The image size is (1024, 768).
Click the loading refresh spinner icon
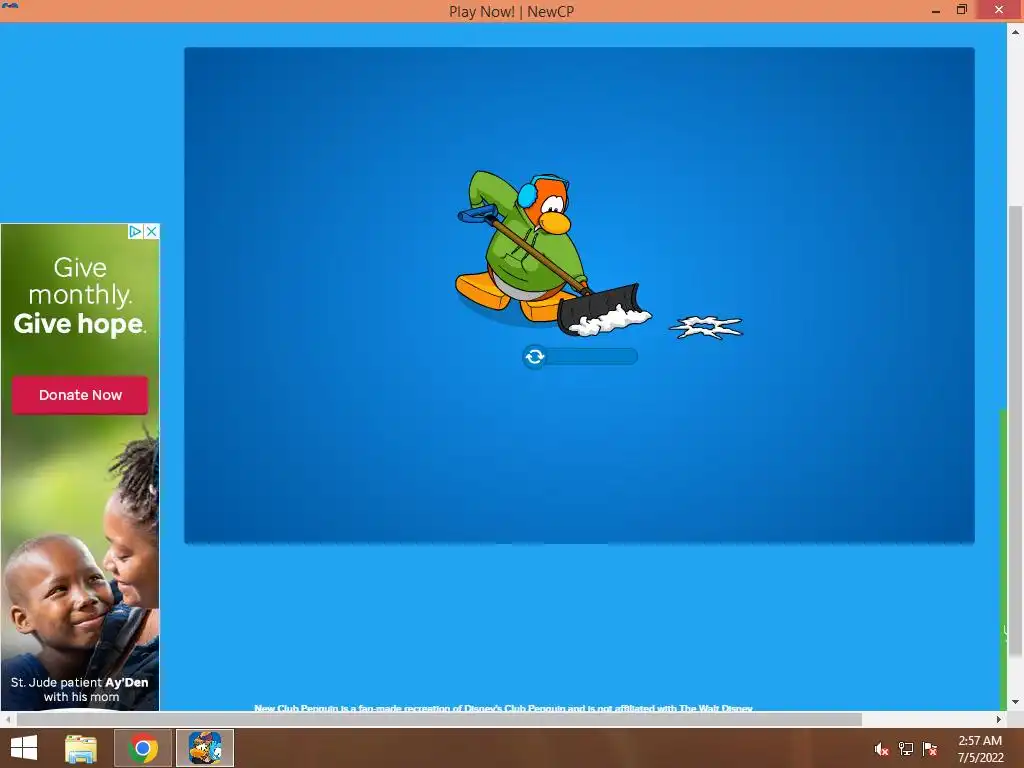click(534, 357)
